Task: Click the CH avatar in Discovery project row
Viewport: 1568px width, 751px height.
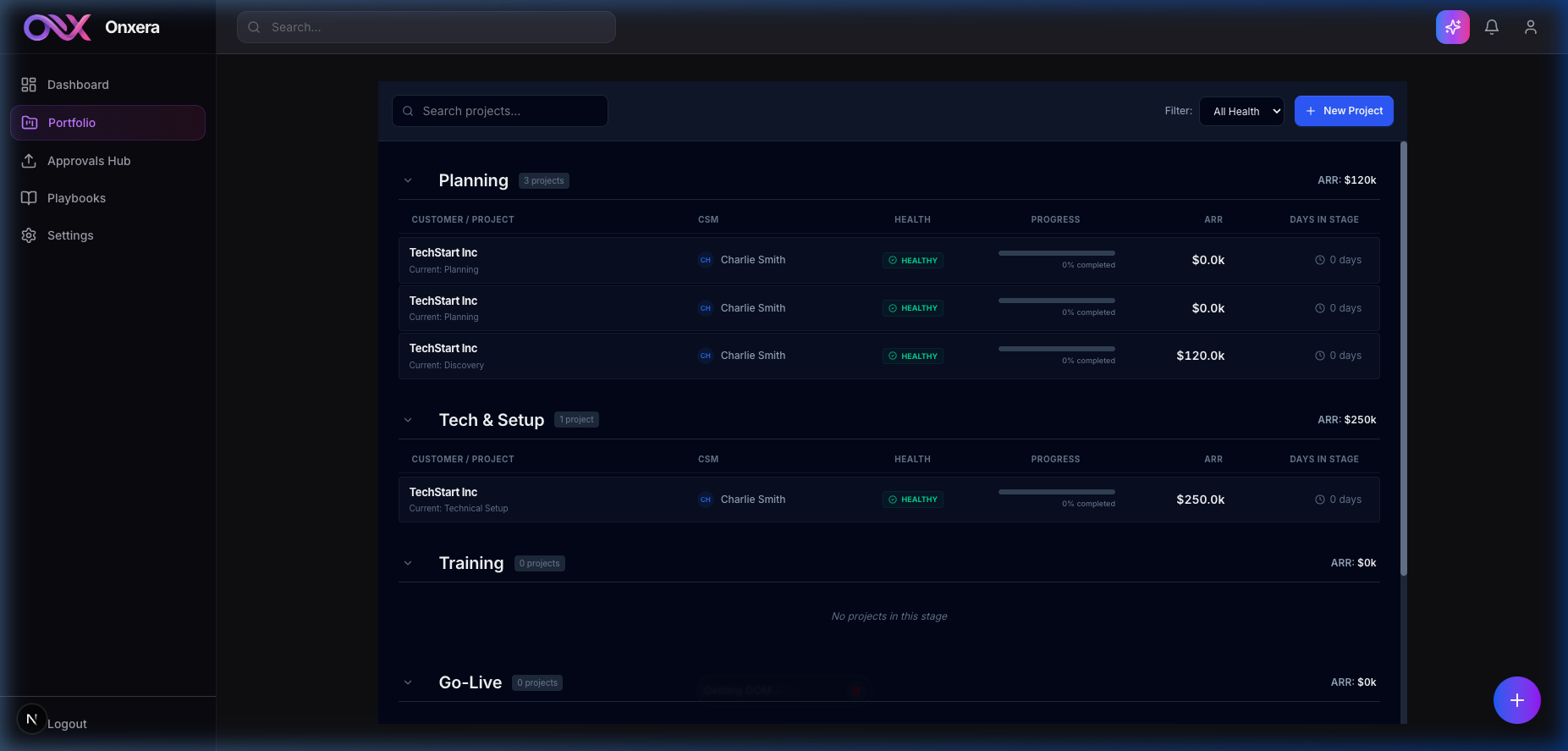Action: pos(706,356)
